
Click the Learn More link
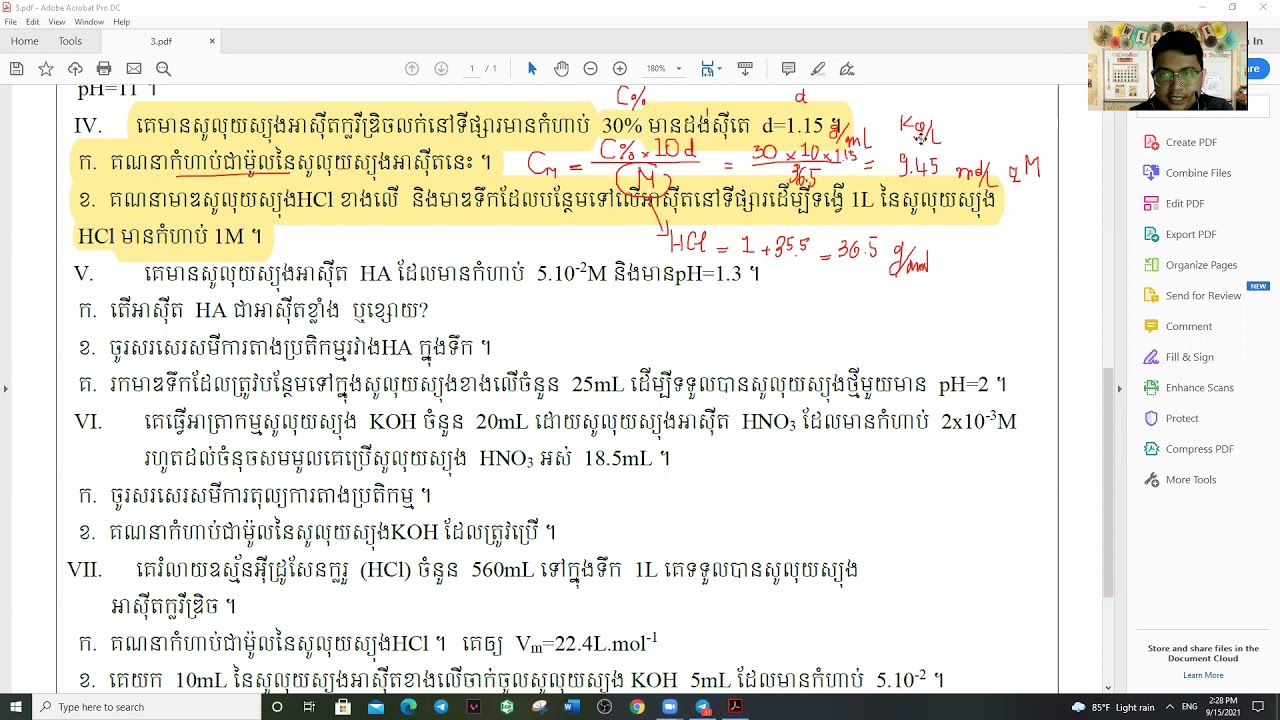point(1203,675)
